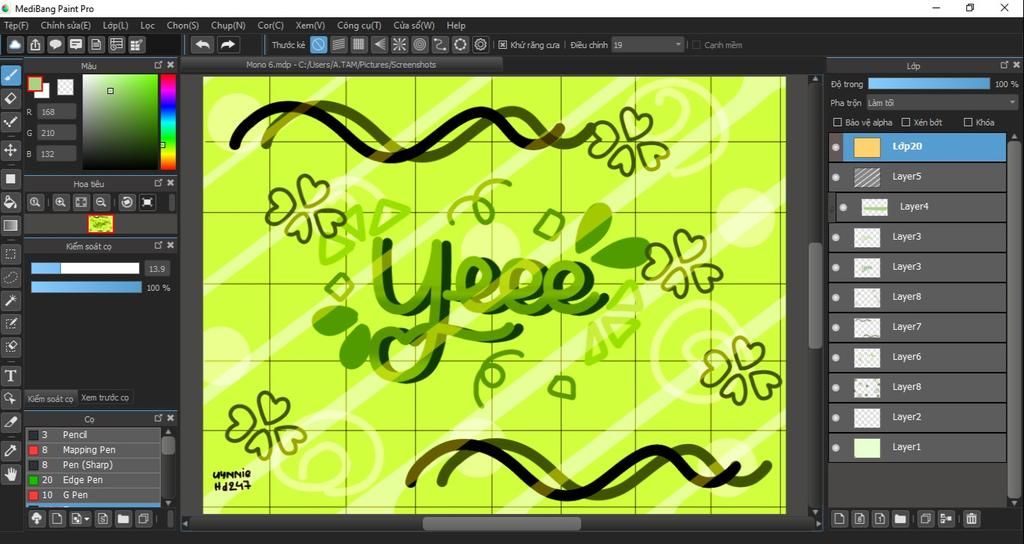
Task: Select the Select Pen tool
Action: [x=10, y=323]
